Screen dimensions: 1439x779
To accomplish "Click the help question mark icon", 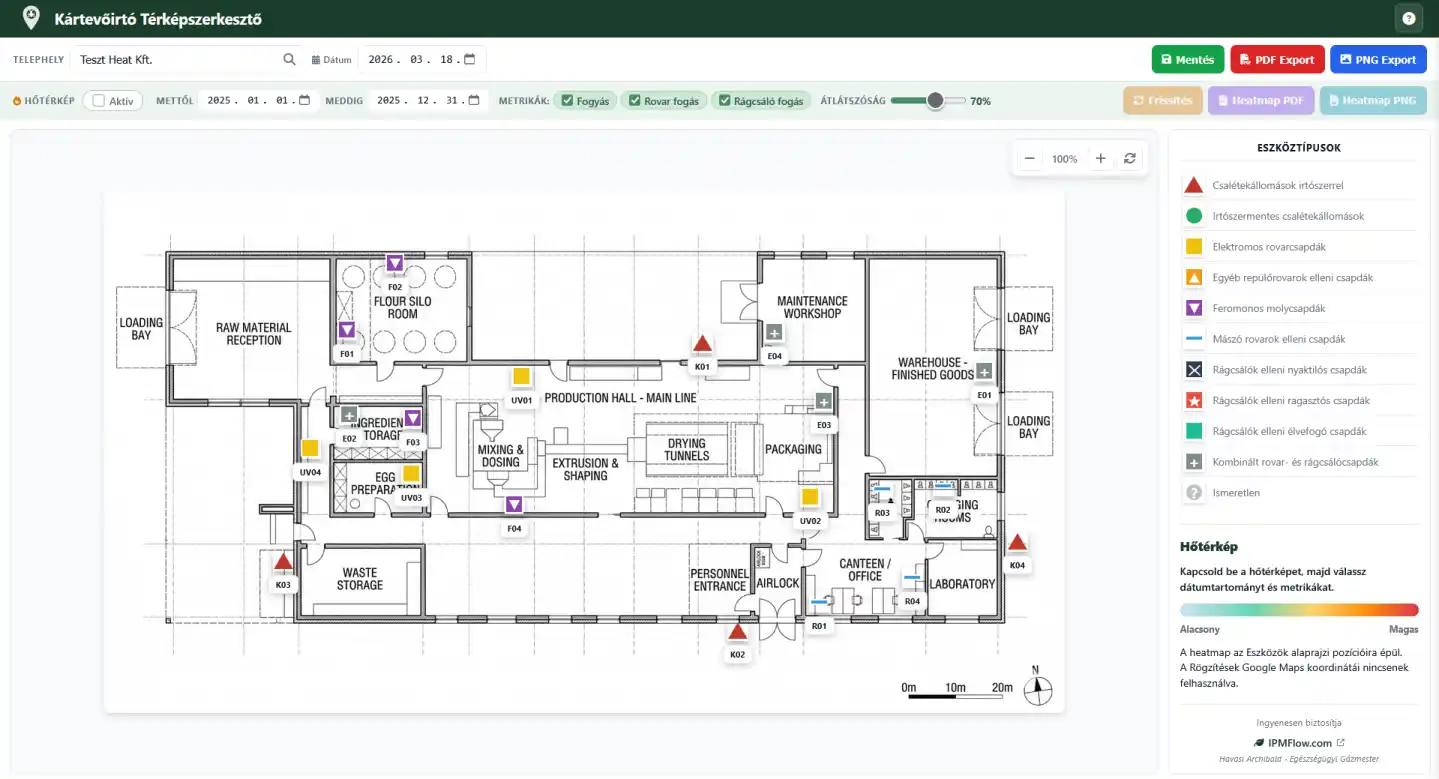I will pos(1409,18).
